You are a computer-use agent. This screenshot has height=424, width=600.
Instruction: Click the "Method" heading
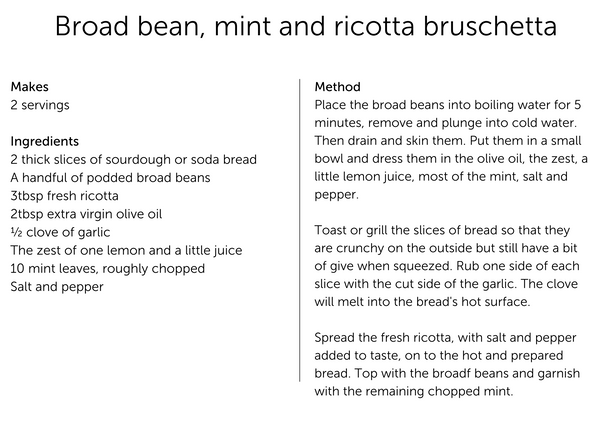point(337,87)
